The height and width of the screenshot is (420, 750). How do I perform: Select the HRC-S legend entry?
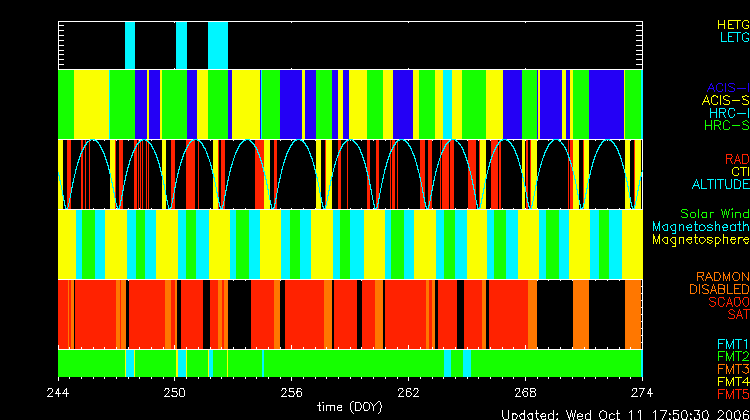(725, 126)
